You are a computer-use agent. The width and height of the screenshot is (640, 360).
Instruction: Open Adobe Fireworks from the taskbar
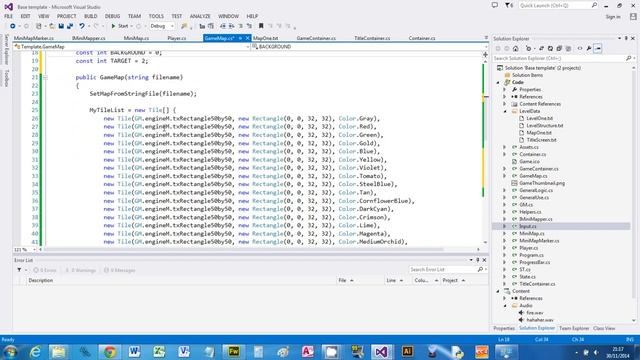click(233, 351)
